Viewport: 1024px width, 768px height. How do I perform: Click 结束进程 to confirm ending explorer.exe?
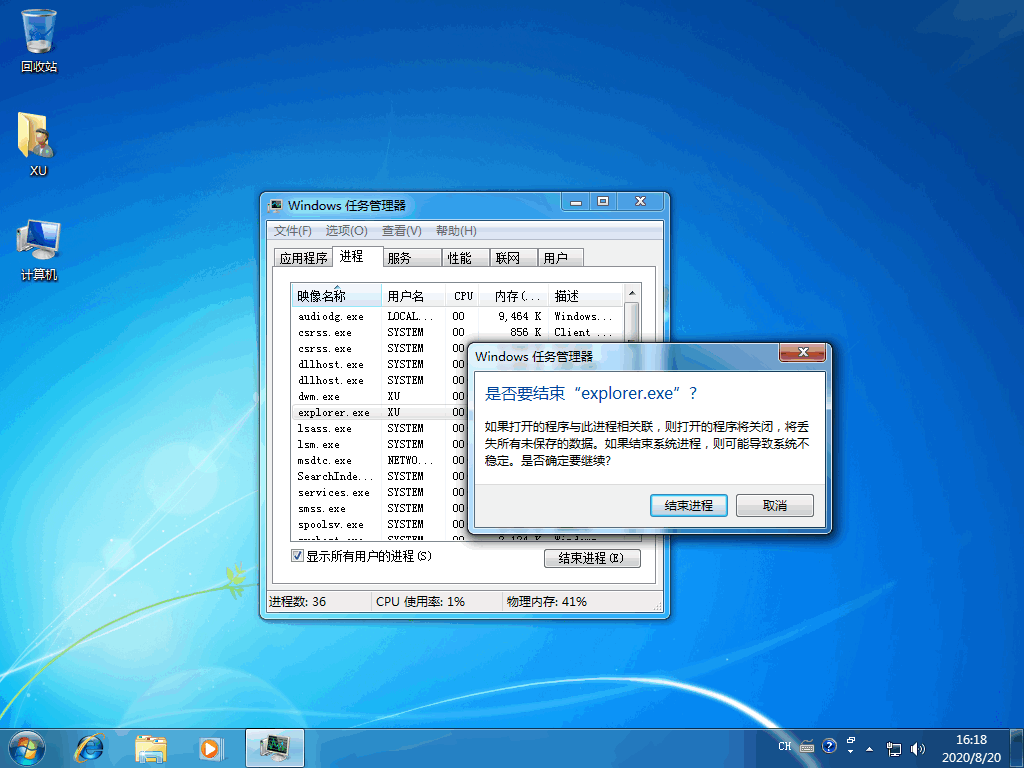(x=687, y=505)
